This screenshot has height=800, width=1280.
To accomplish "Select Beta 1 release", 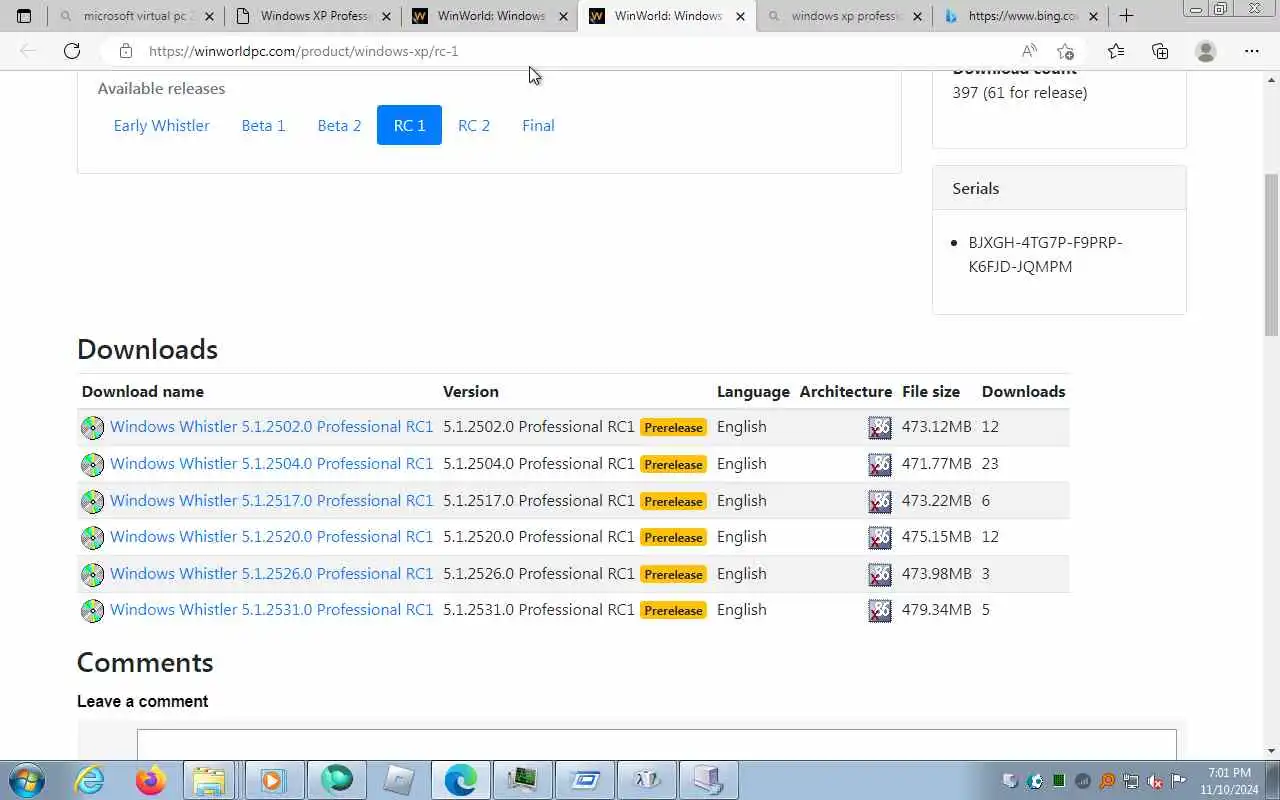I will [263, 125].
